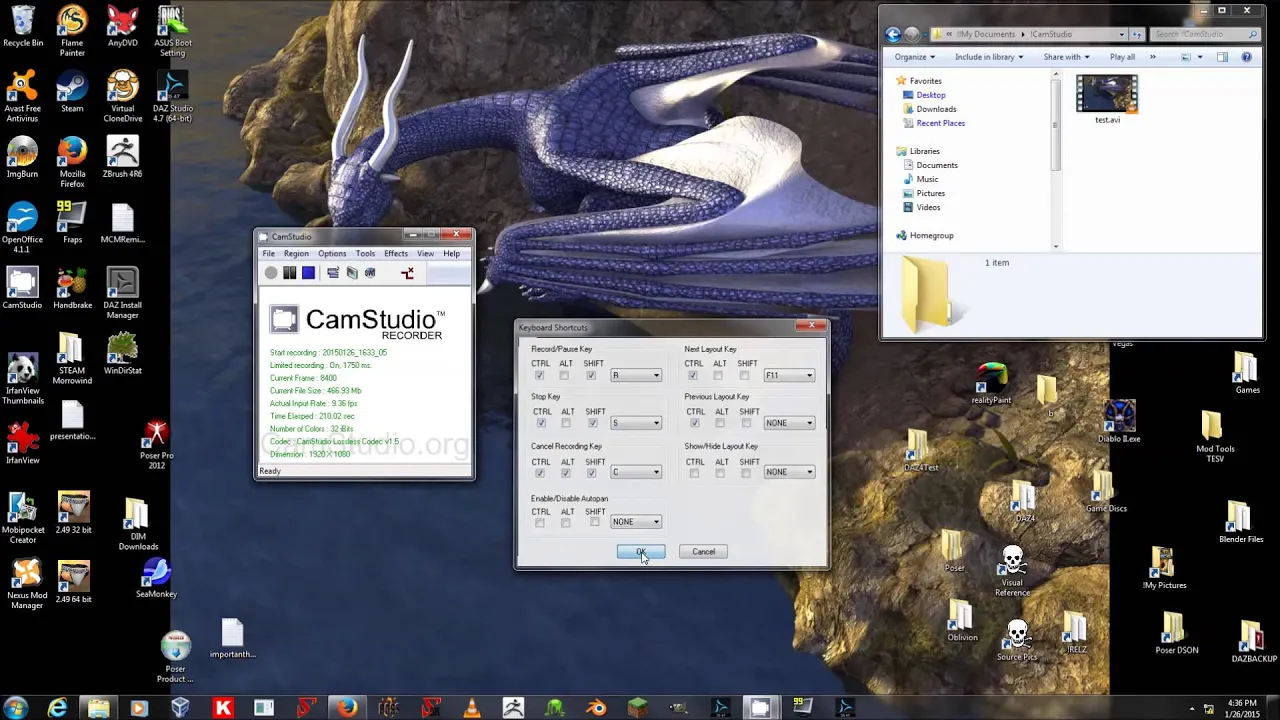Open the Record/Pause Key letter dropdown
Image resolution: width=1280 pixels, height=720 pixels.
pyautogui.click(x=636, y=376)
